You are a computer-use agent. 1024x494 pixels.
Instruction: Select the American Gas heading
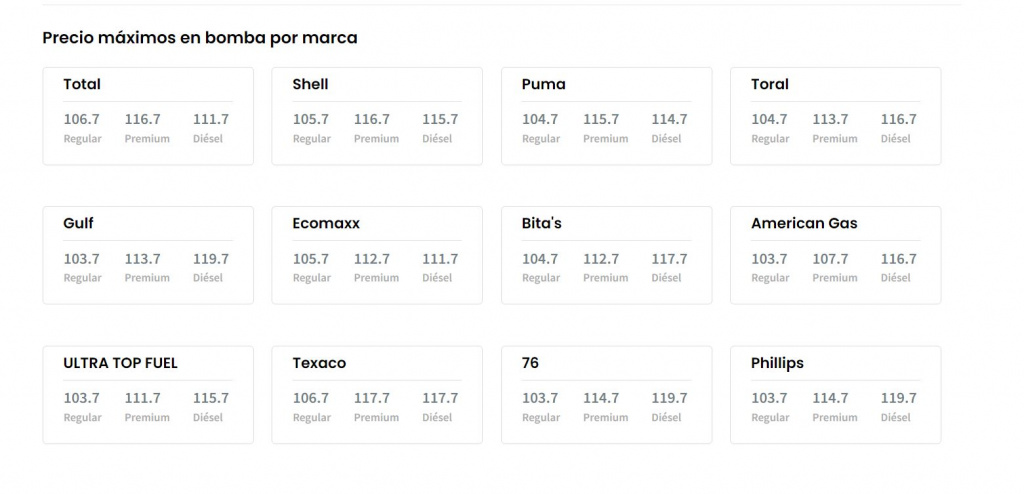(x=804, y=223)
